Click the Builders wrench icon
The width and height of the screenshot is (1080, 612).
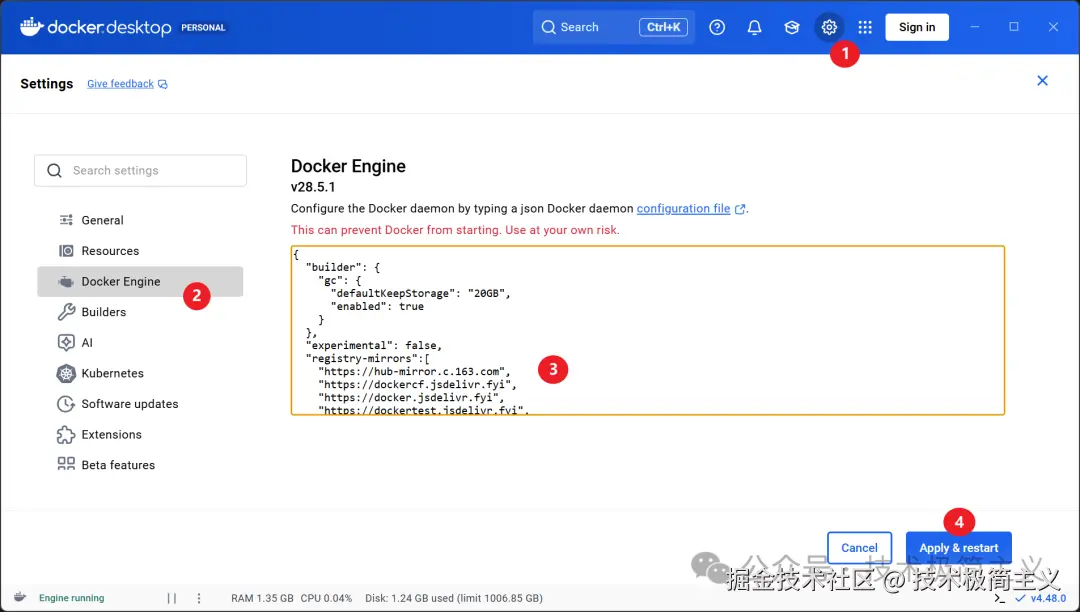(66, 312)
